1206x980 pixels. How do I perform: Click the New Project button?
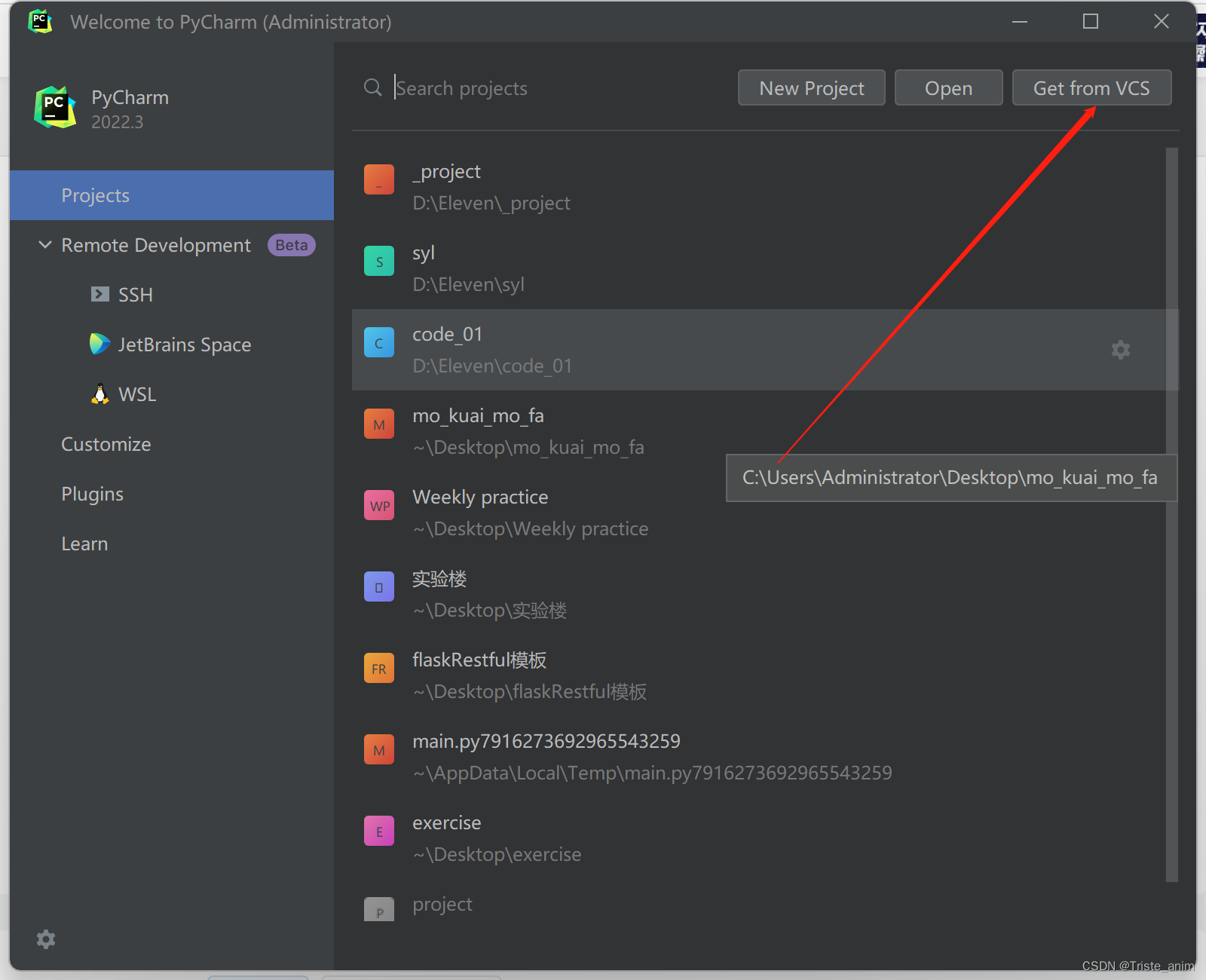pyautogui.click(x=812, y=87)
